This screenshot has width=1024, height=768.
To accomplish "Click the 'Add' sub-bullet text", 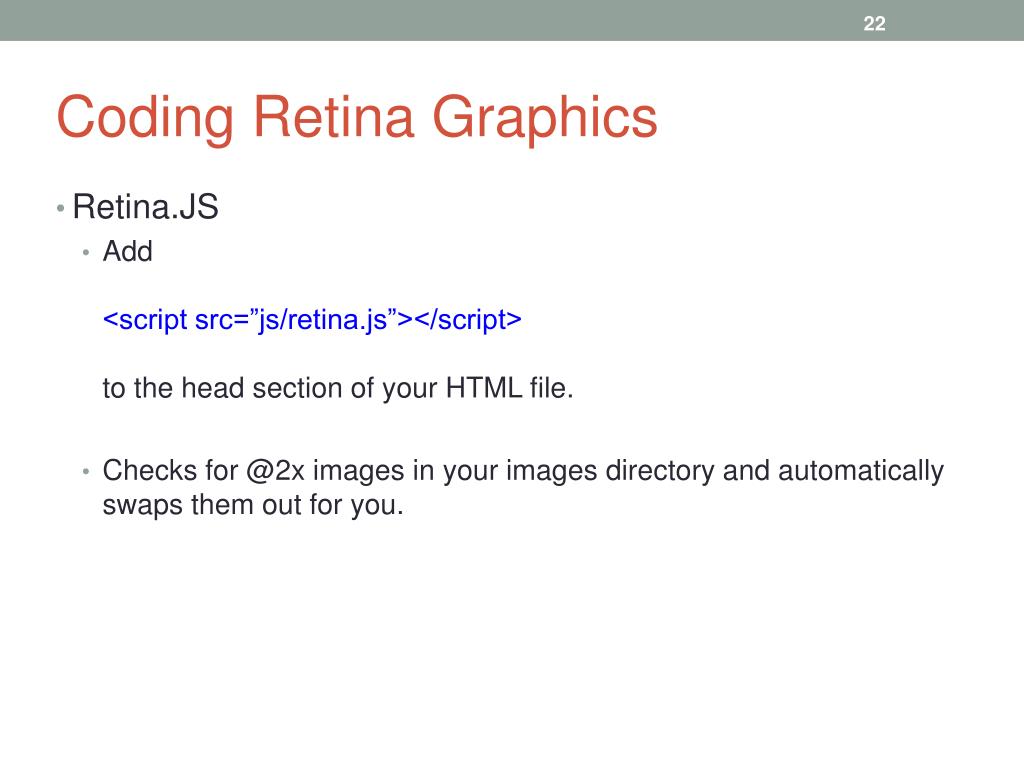I will pyautogui.click(x=127, y=251).
